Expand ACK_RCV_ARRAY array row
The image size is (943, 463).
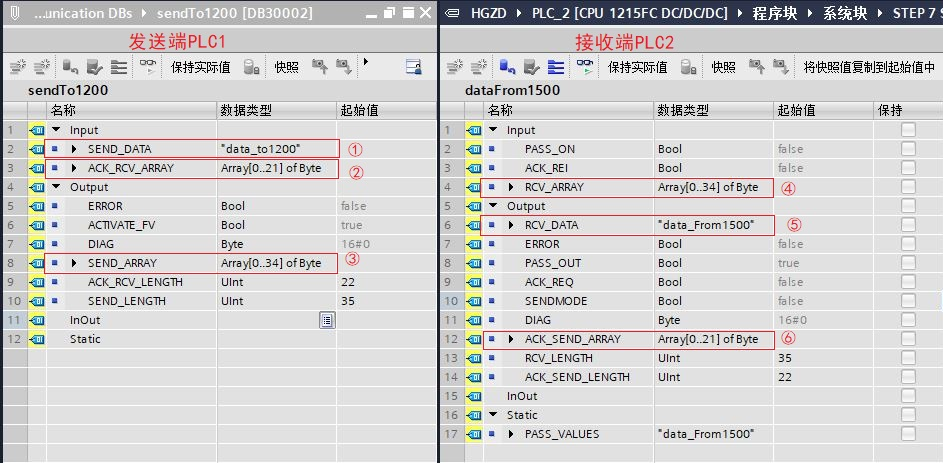click(74, 168)
